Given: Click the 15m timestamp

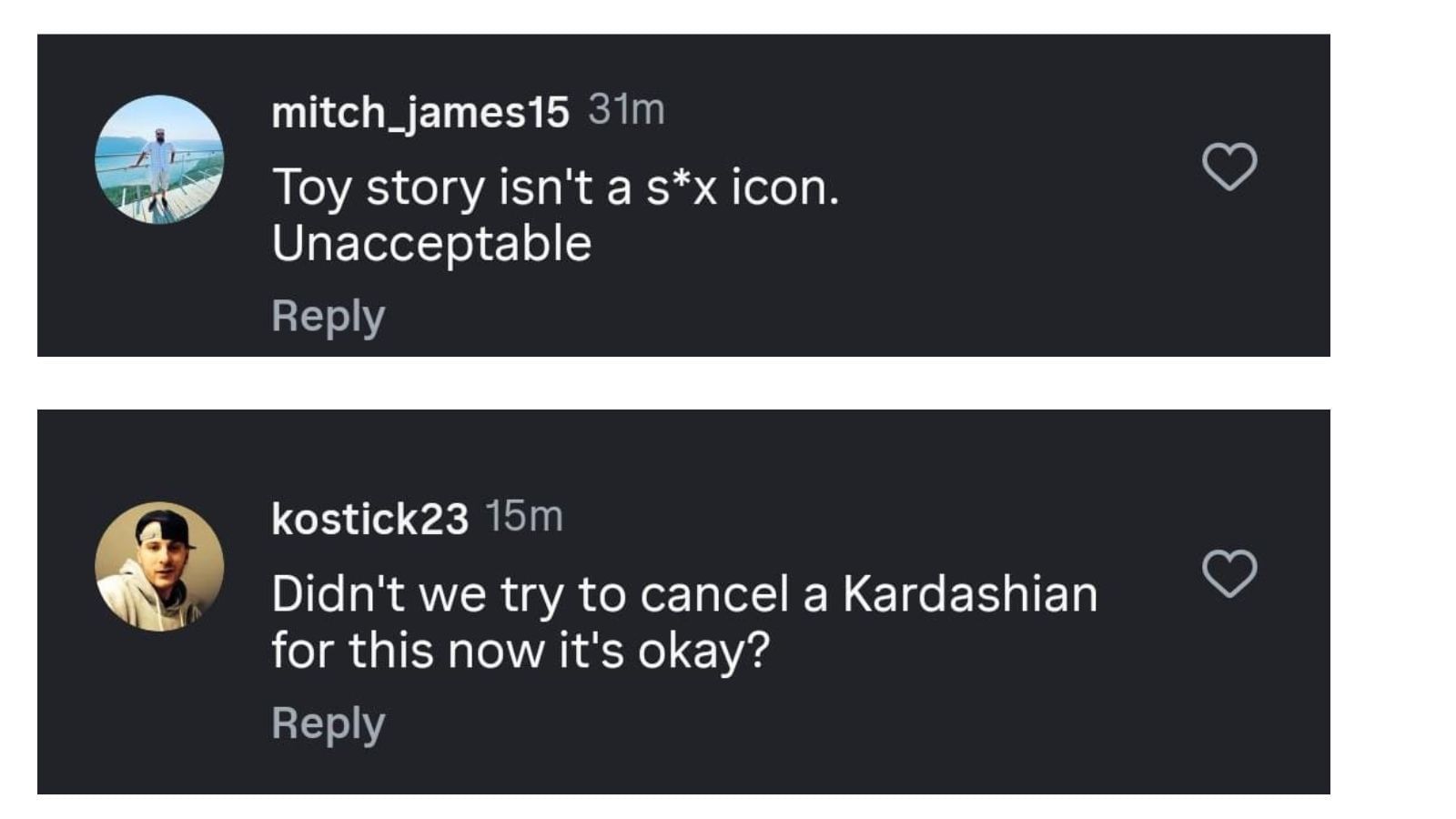Looking at the screenshot, I should 524,516.
